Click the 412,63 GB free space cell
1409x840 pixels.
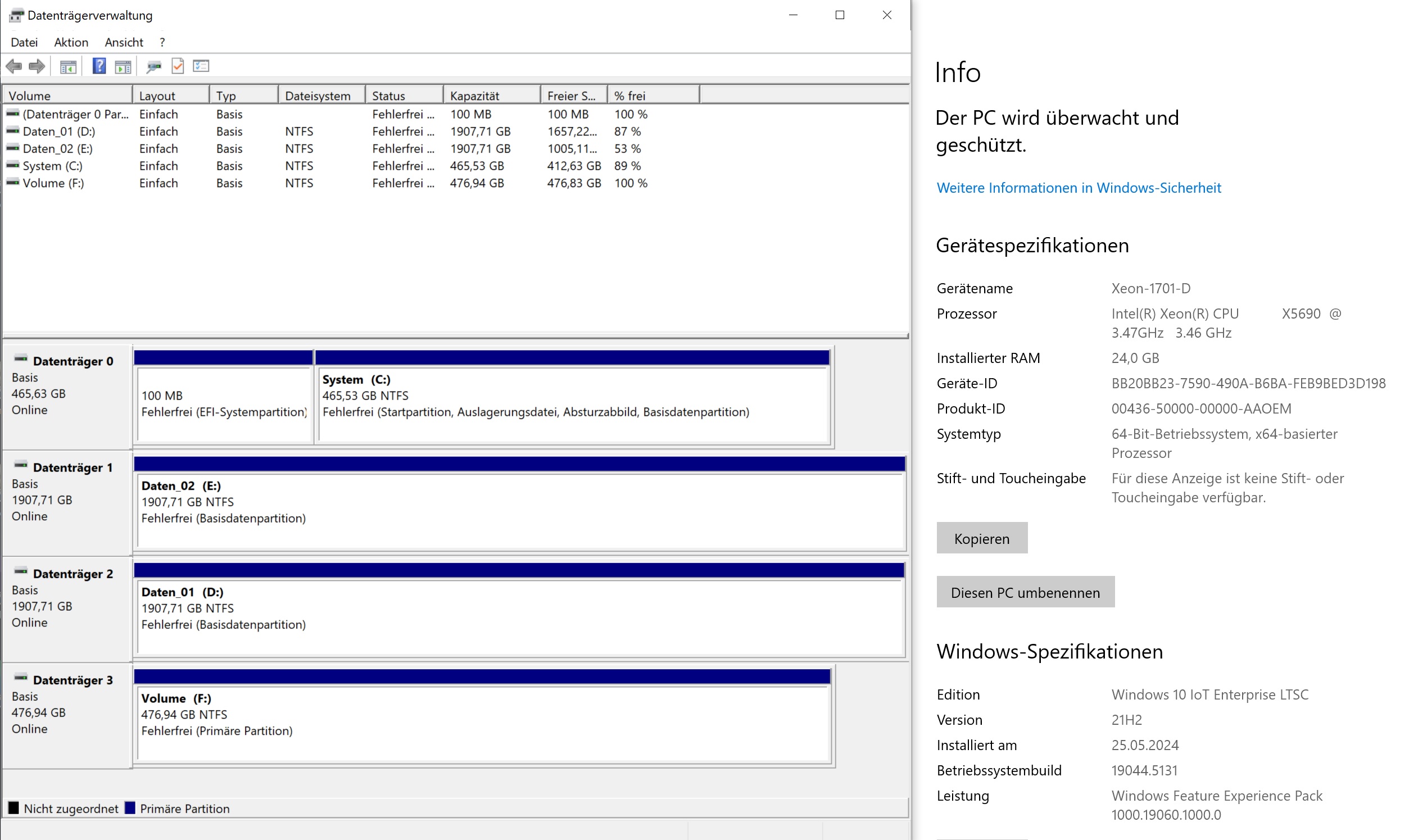(x=574, y=166)
